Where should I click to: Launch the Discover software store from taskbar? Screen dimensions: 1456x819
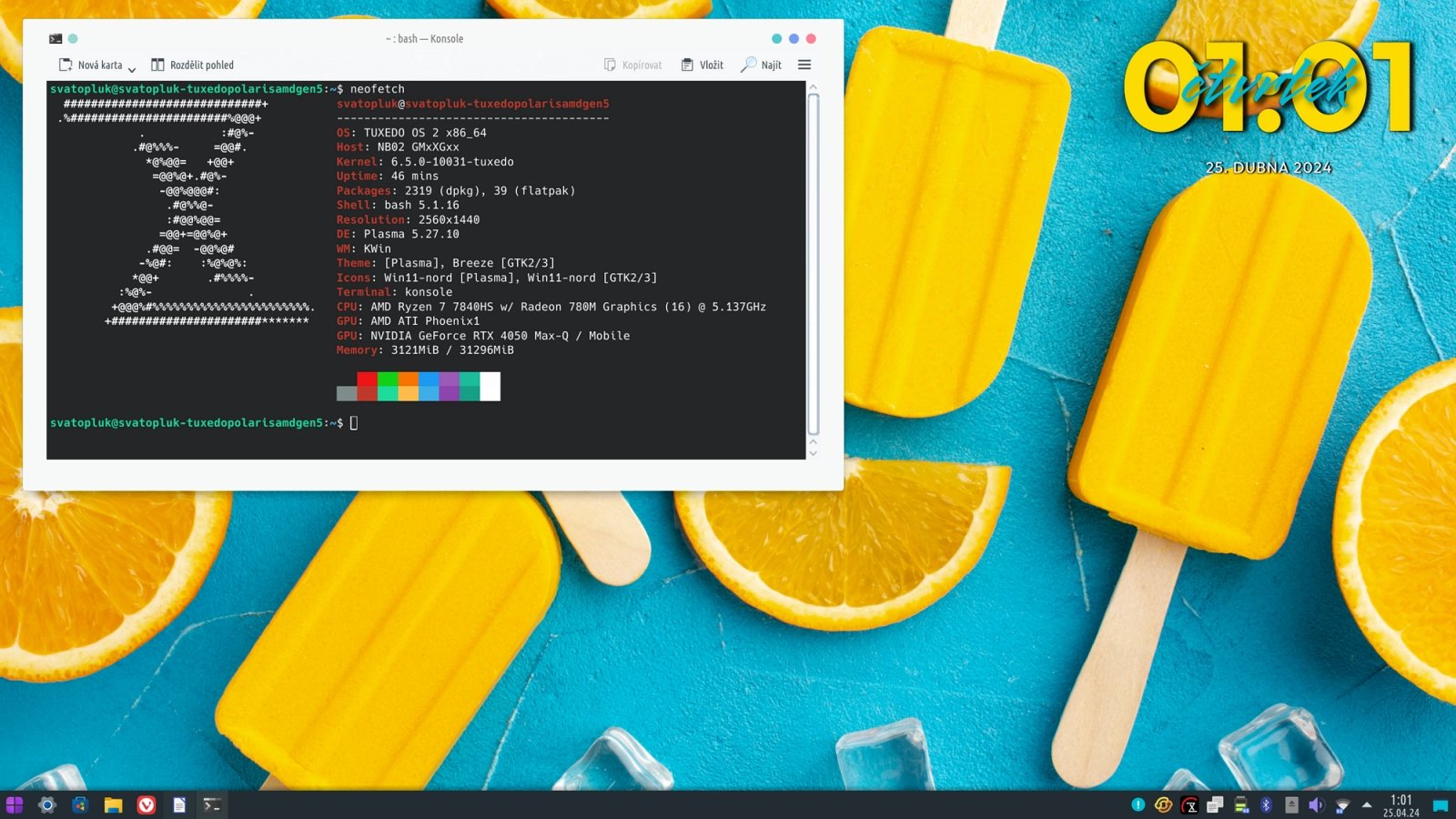(80, 804)
